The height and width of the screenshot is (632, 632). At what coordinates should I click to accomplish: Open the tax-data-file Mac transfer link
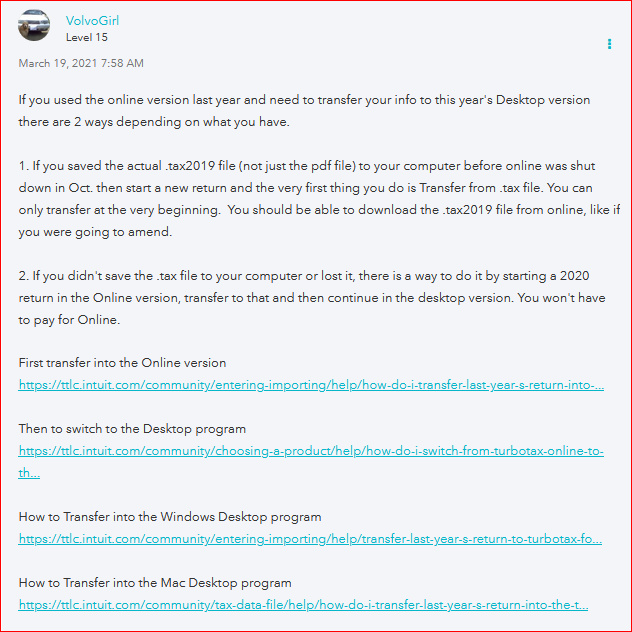[x=303, y=605]
